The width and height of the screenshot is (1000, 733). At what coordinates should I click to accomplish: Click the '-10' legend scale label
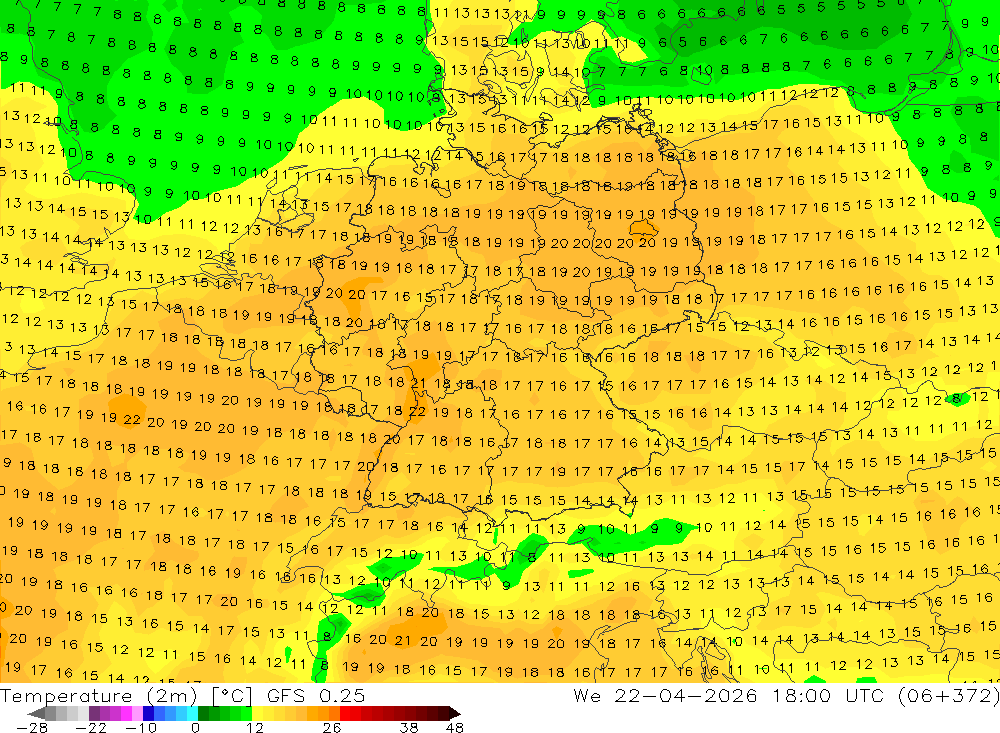[141, 727]
